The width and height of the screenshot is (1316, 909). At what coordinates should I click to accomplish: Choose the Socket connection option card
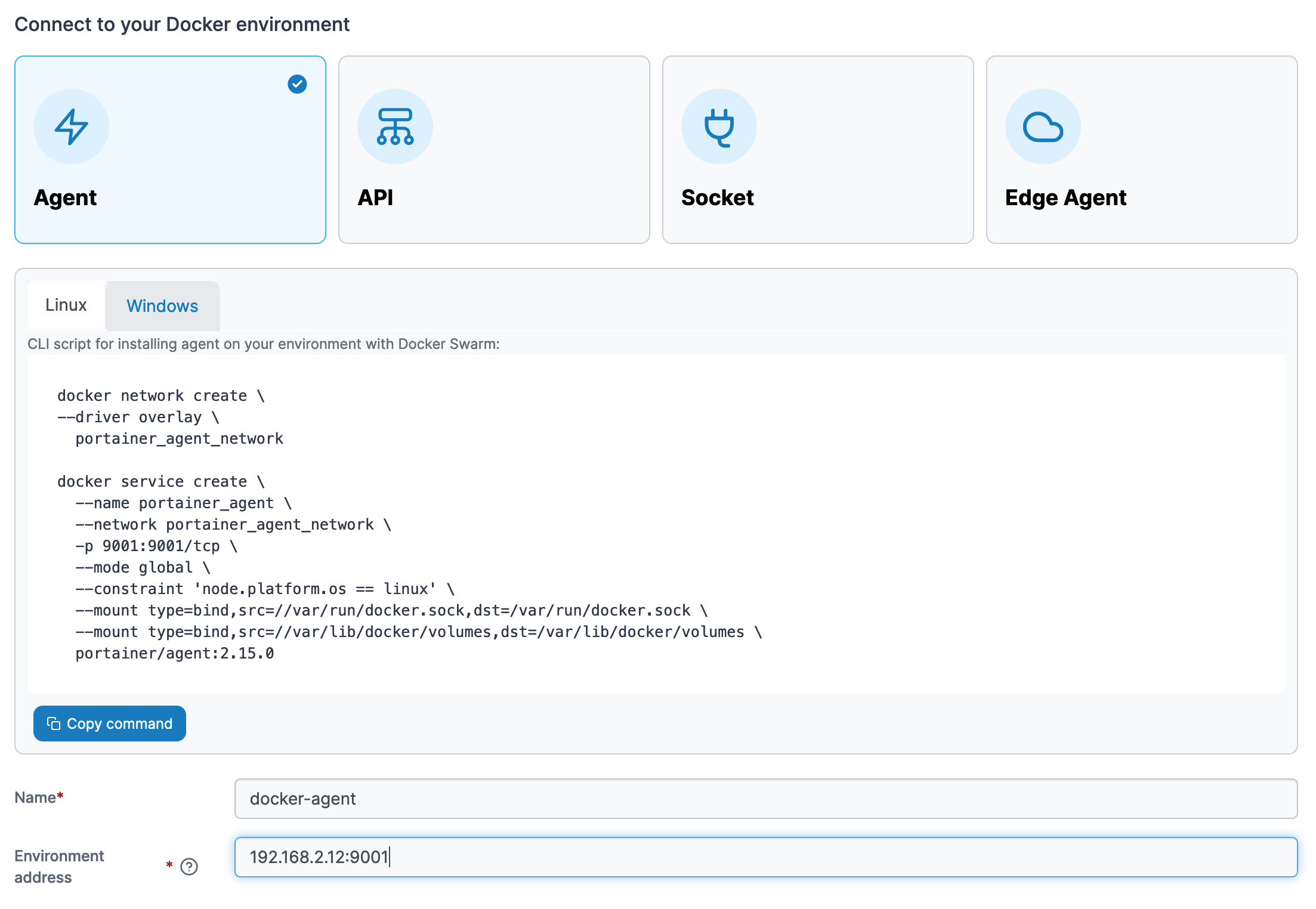818,150
